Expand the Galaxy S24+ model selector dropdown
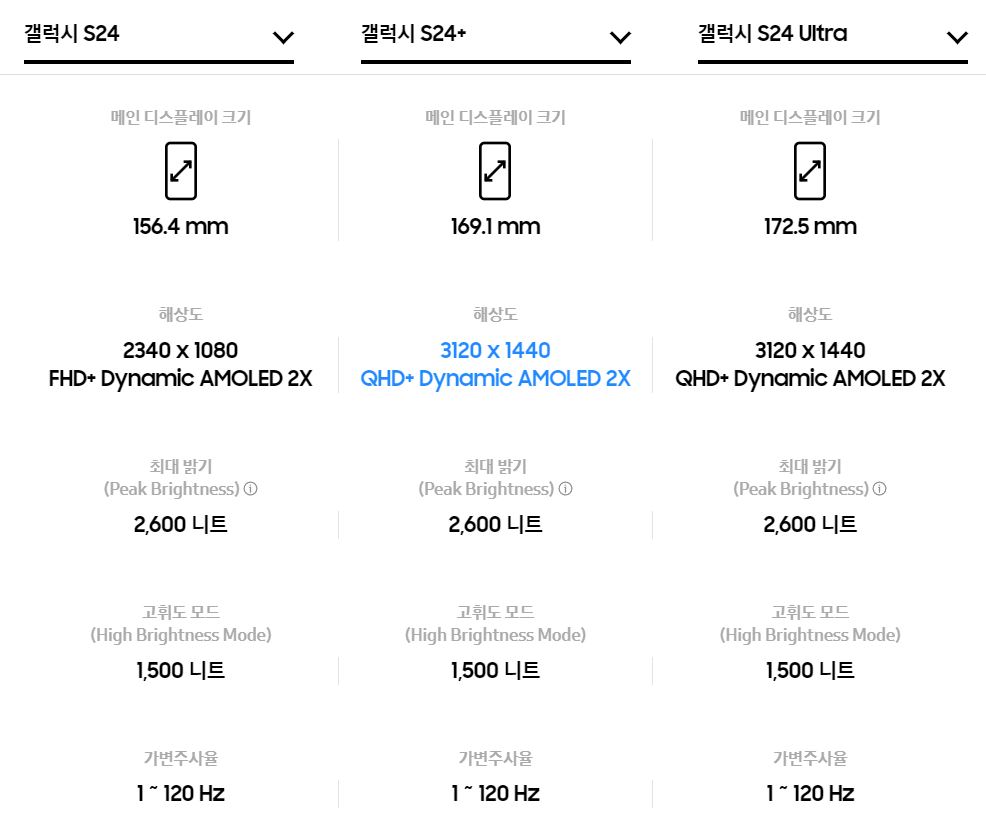Viewport: 986px width, 840px height. coord(620,37)
